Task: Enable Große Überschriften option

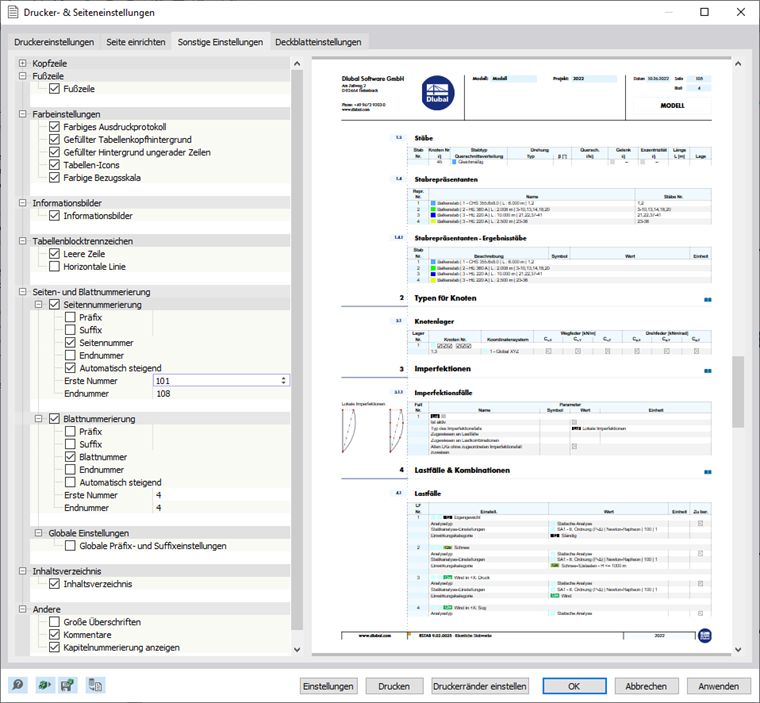Action: coord(54,622)
